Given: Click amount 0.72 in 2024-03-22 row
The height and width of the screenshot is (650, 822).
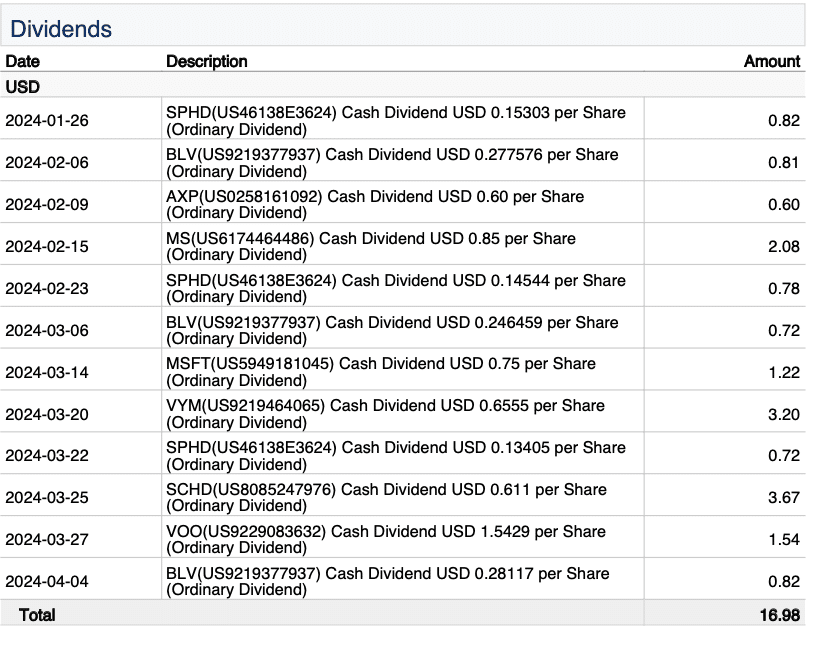Looking at the screenshot, I should pos(784,456).
